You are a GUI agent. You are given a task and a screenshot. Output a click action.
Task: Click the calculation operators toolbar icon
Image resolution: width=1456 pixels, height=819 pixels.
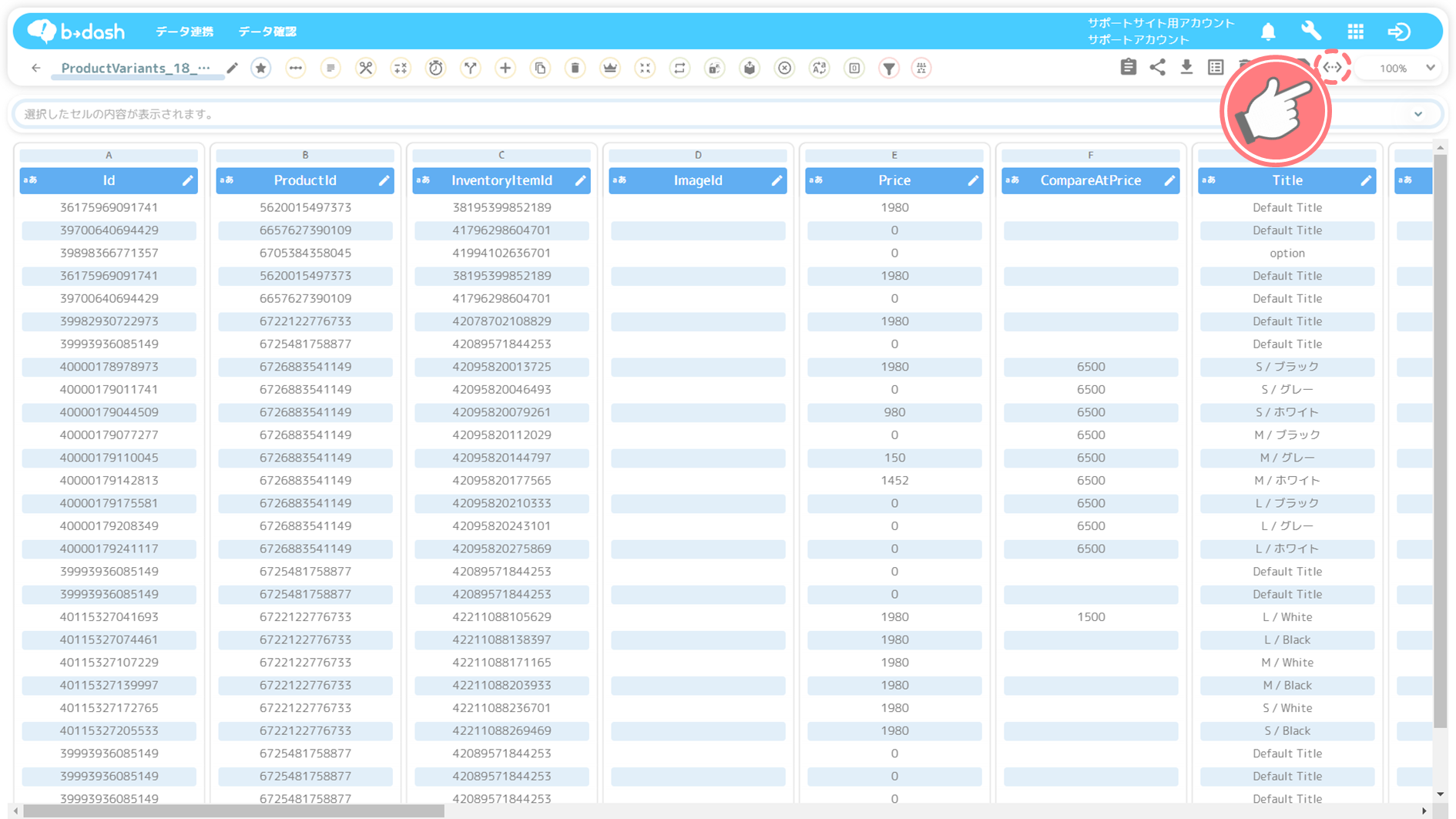401,68
